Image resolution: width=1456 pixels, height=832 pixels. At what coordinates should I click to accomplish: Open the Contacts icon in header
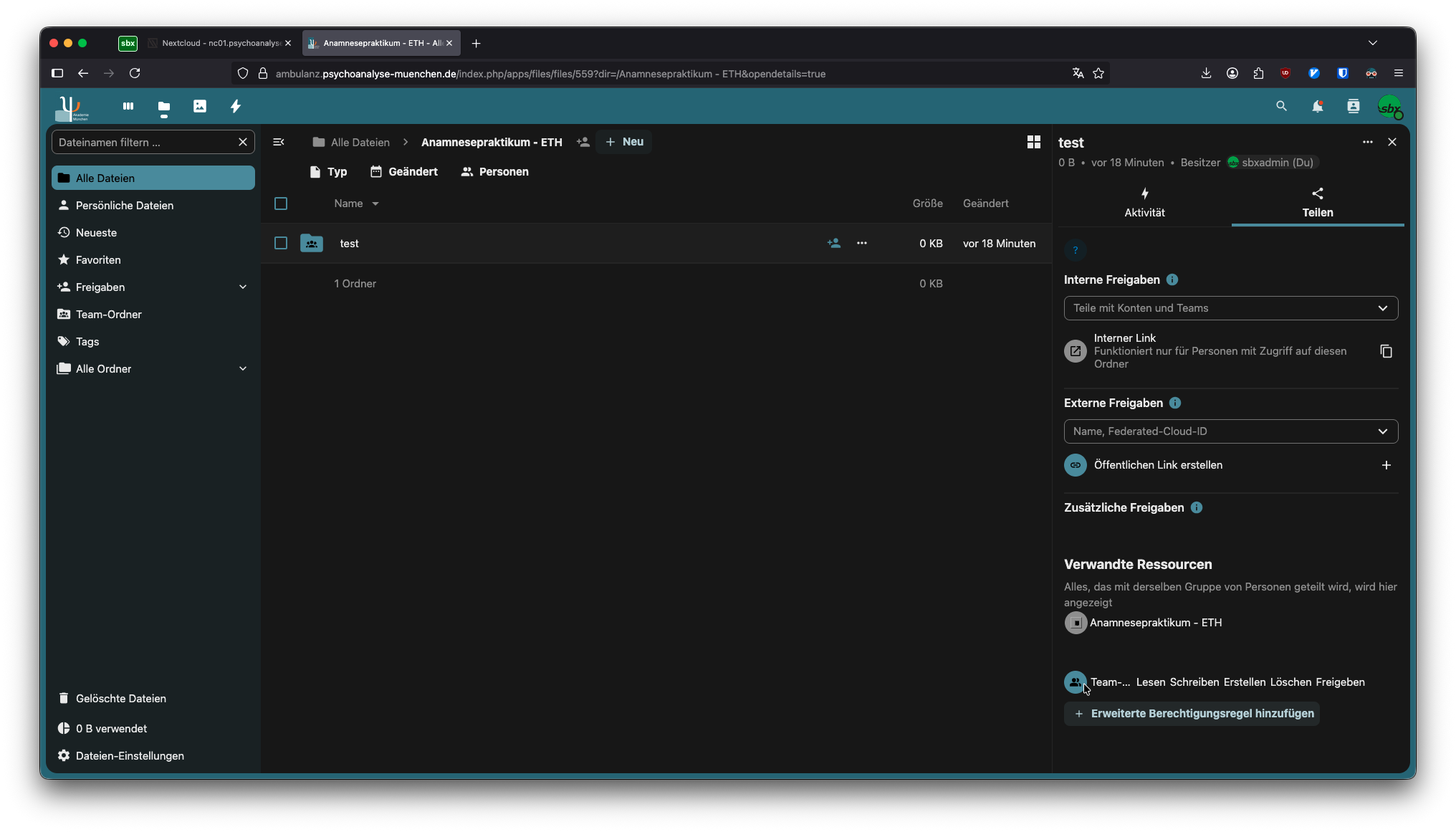click(1353, 106)
